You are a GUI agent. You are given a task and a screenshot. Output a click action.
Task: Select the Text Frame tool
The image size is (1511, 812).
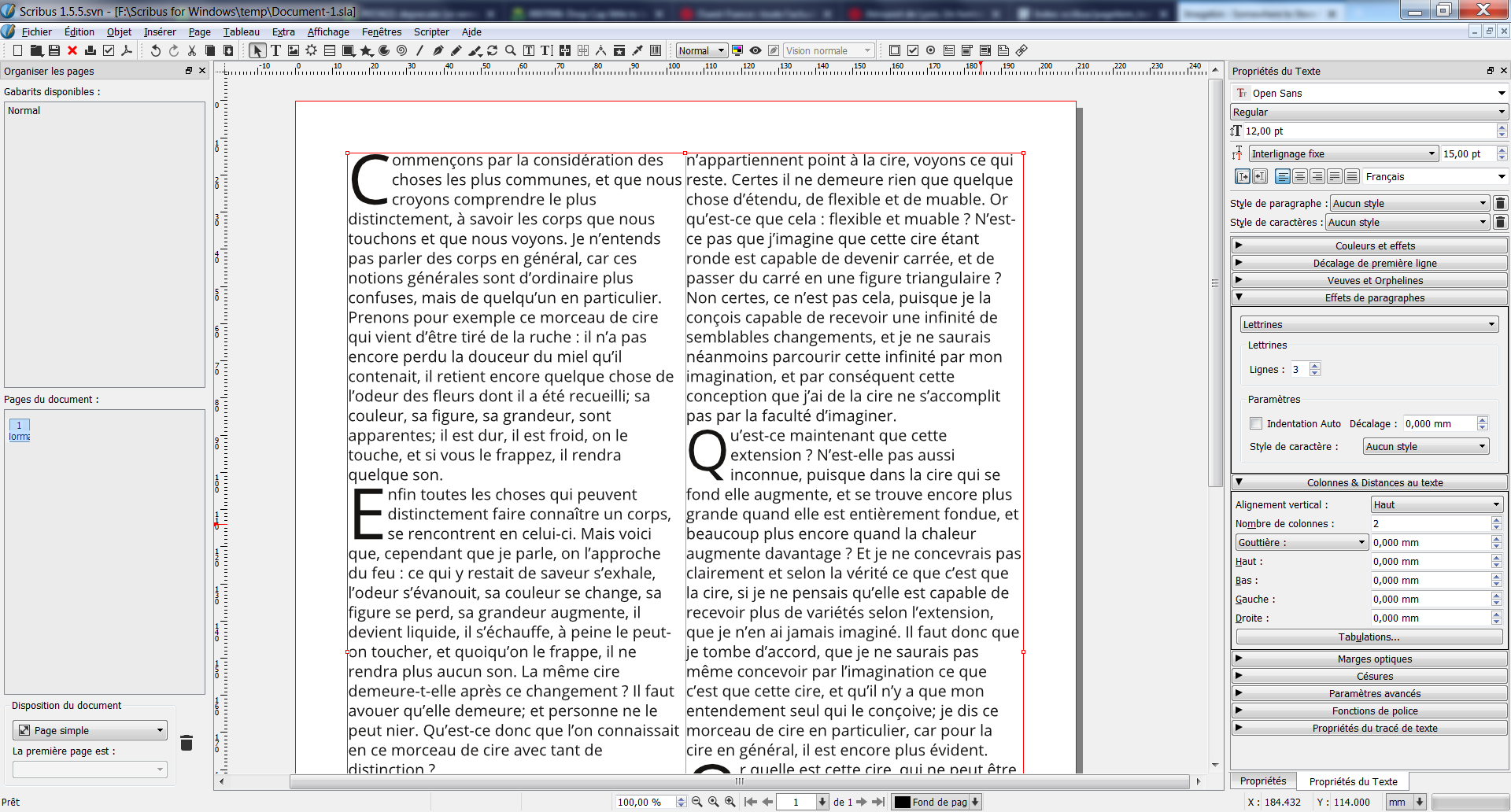coord(275,50)
